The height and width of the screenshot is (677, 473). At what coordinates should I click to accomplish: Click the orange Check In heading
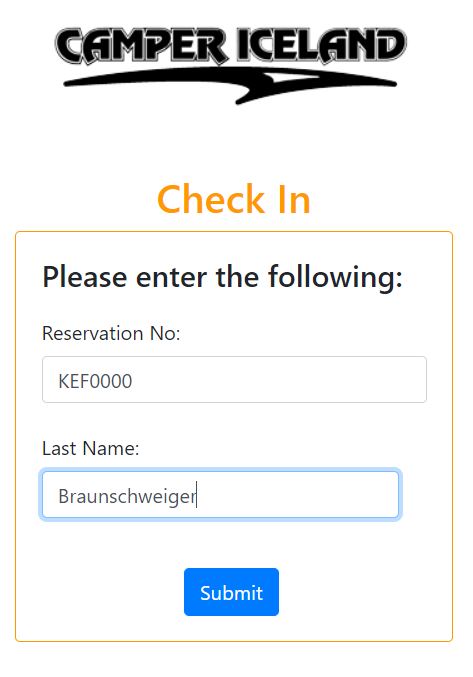tap(234, 199)
